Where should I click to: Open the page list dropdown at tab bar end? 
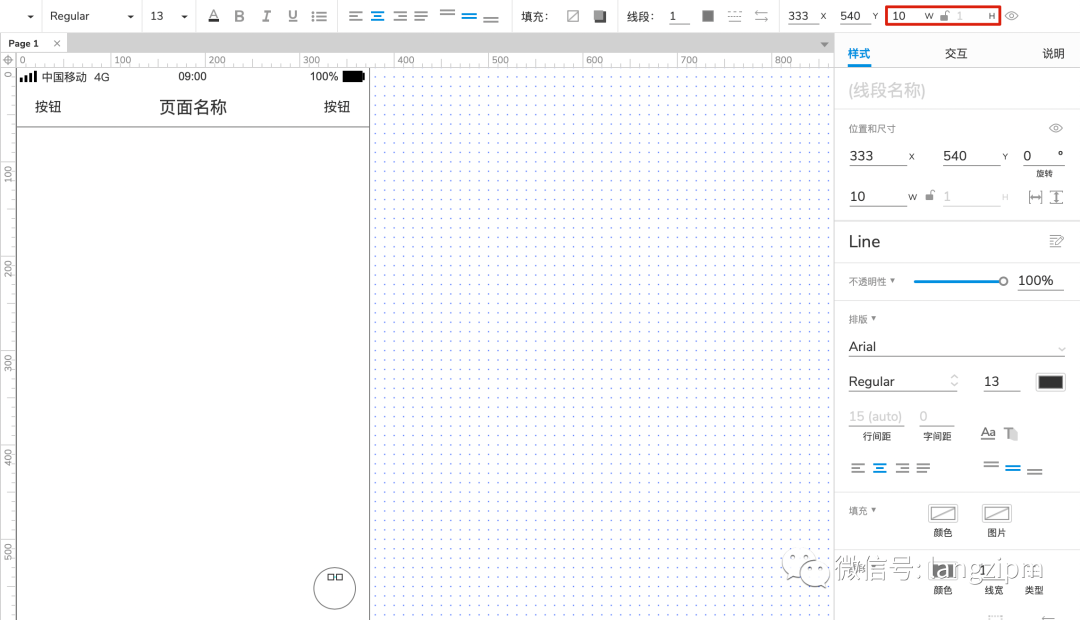(x=824, y=44)
